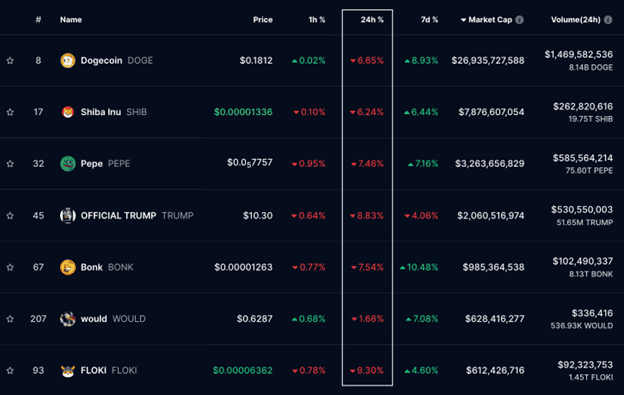Click the Dogecoin coin logo icon
The image size is (624, 395).
pos(68,60)
